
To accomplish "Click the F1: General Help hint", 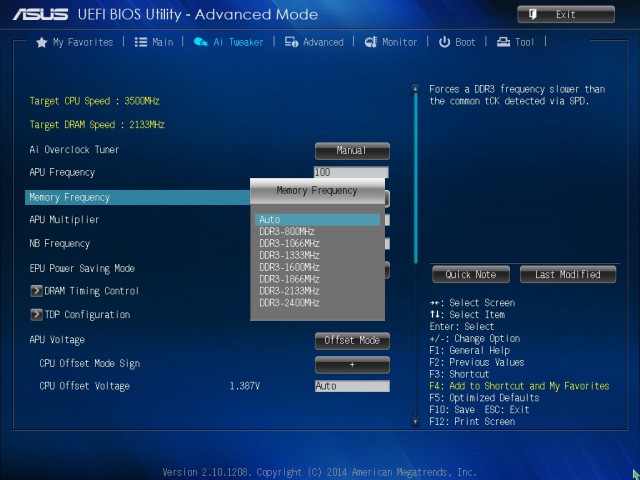I will click(x=469, y=351).
